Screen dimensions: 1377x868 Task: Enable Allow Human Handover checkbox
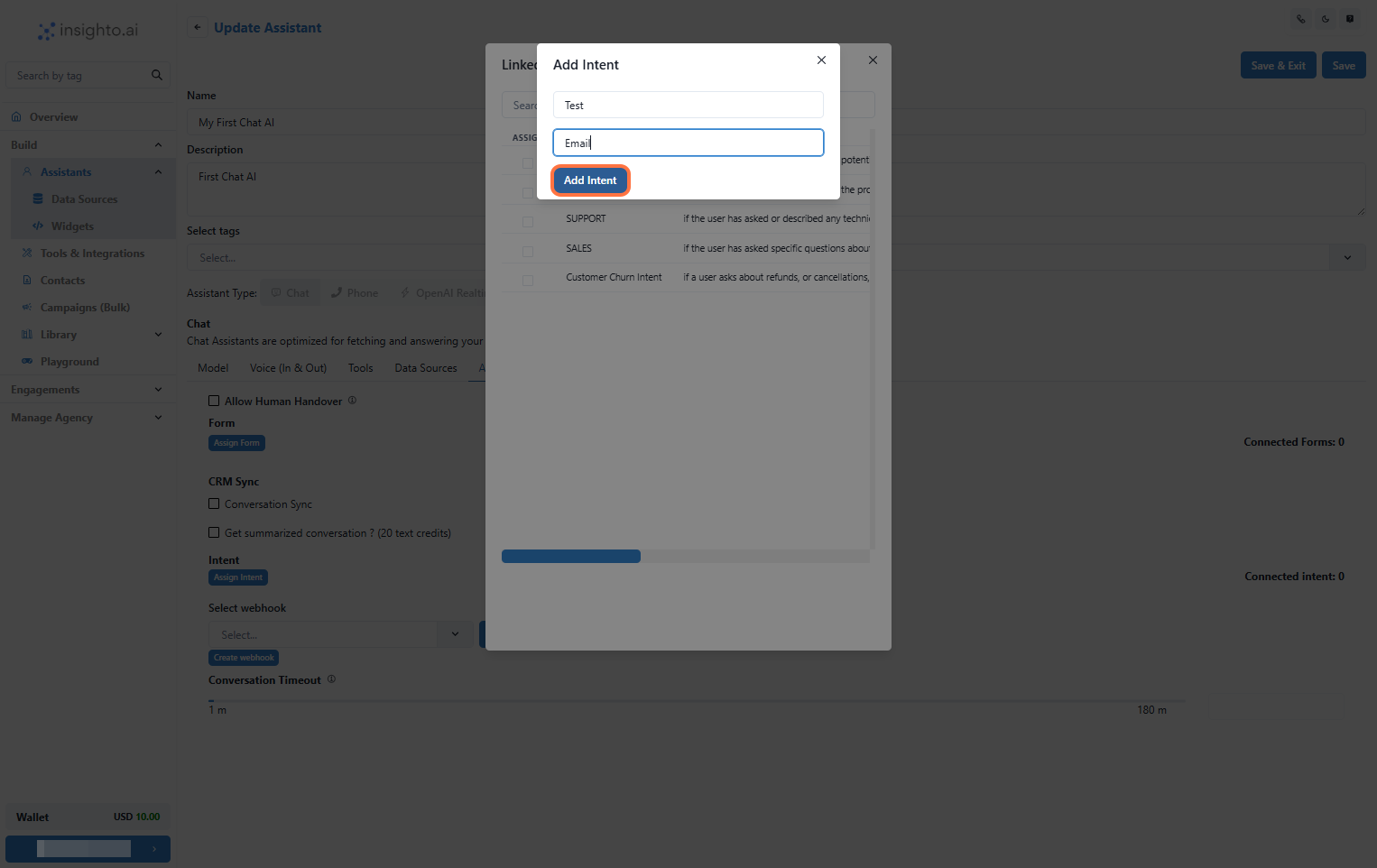(214, 401)
